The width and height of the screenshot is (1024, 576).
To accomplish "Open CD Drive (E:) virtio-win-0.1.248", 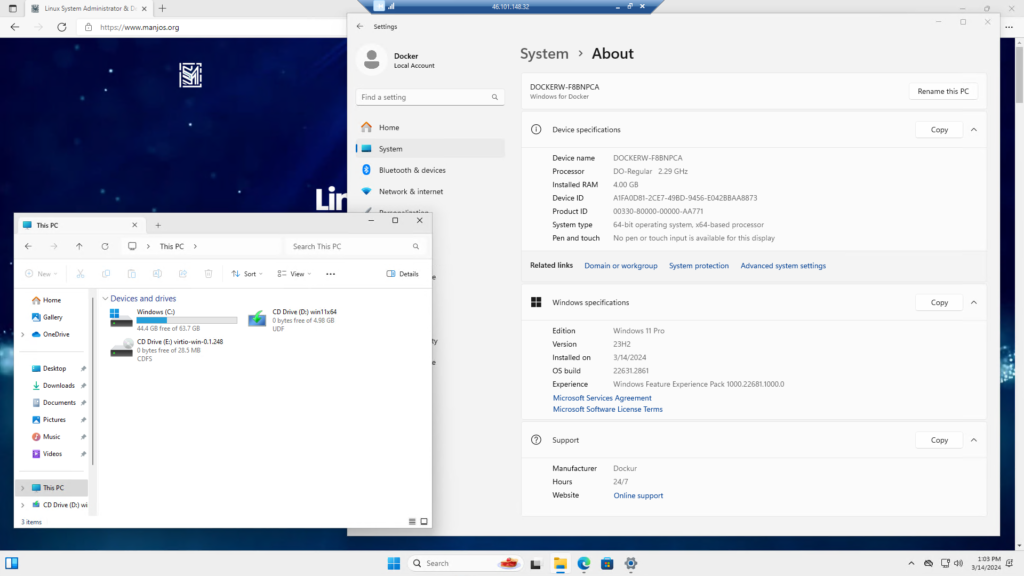I will click(x=167, y=349).
